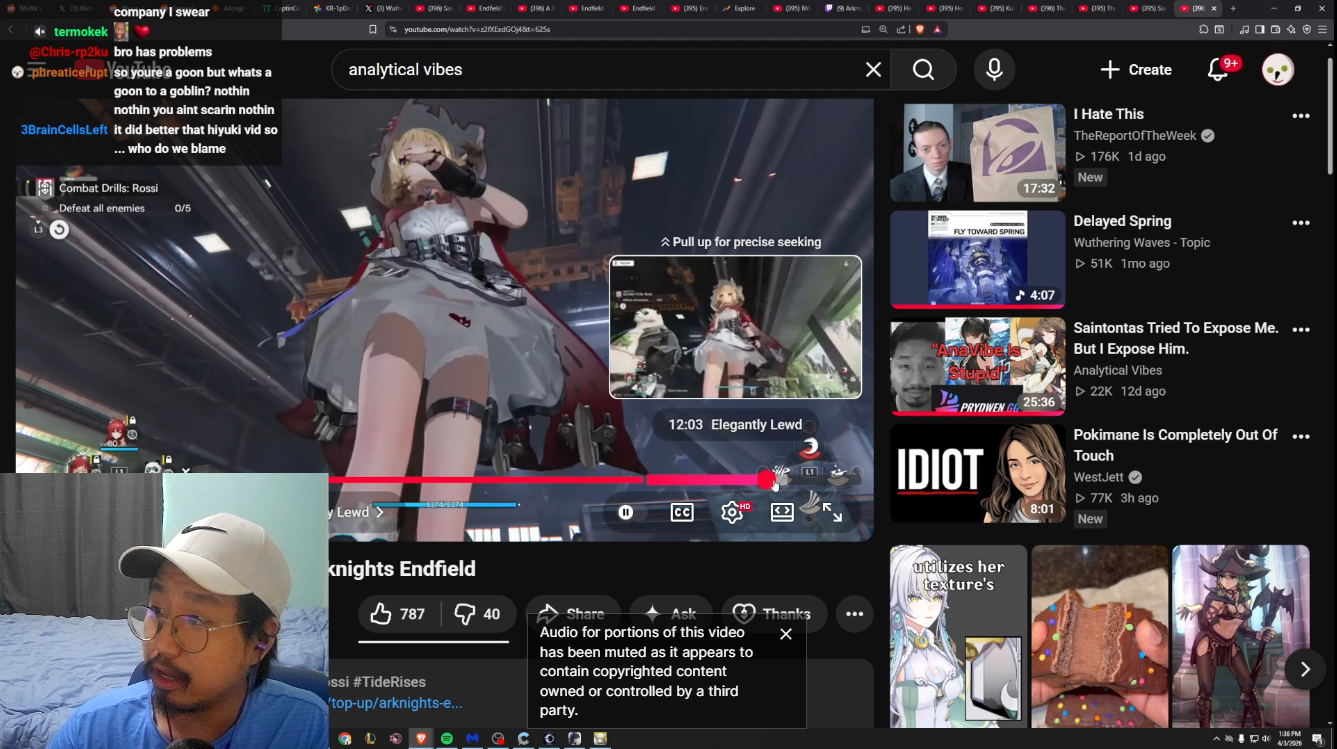This screenshot has width=1337, height=749.
Task: Open Brave browser taskbar icon
Action: [x=421, y=739]
